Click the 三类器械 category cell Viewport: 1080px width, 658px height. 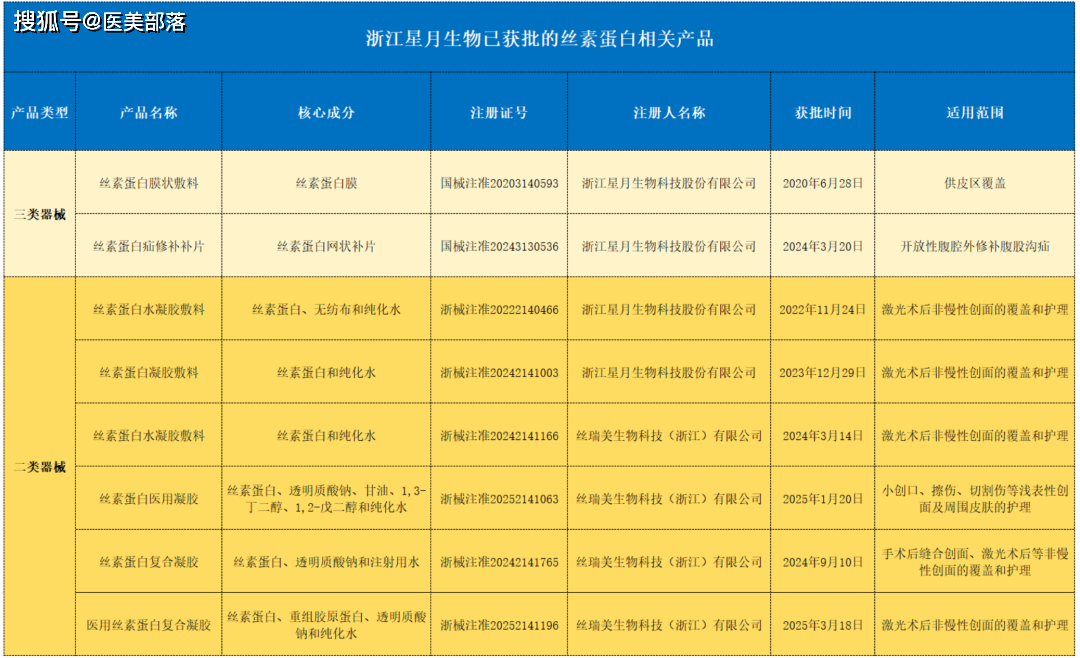pyautogui.click(x=40, y=214)
